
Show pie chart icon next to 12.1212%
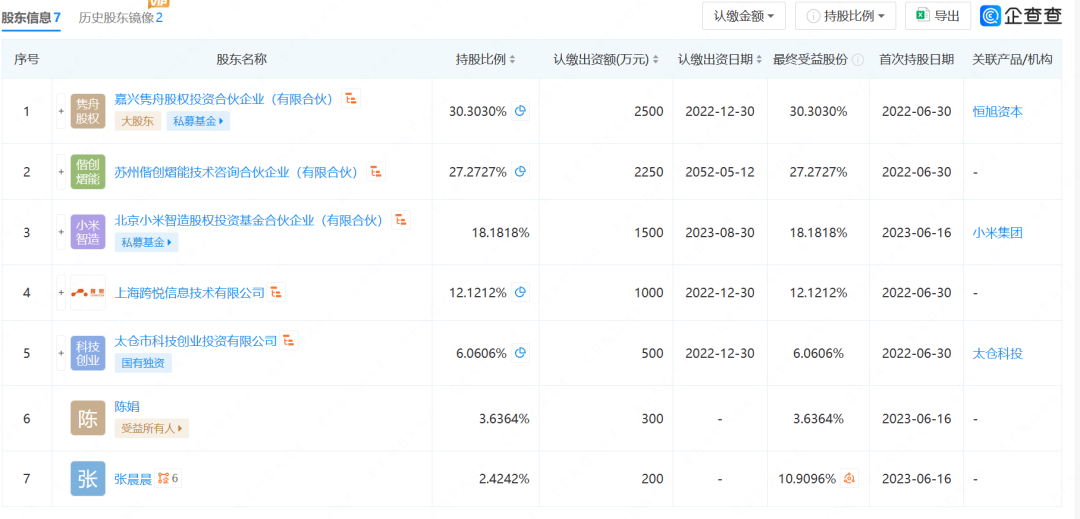pyautogui.click(x=521, y=293)
